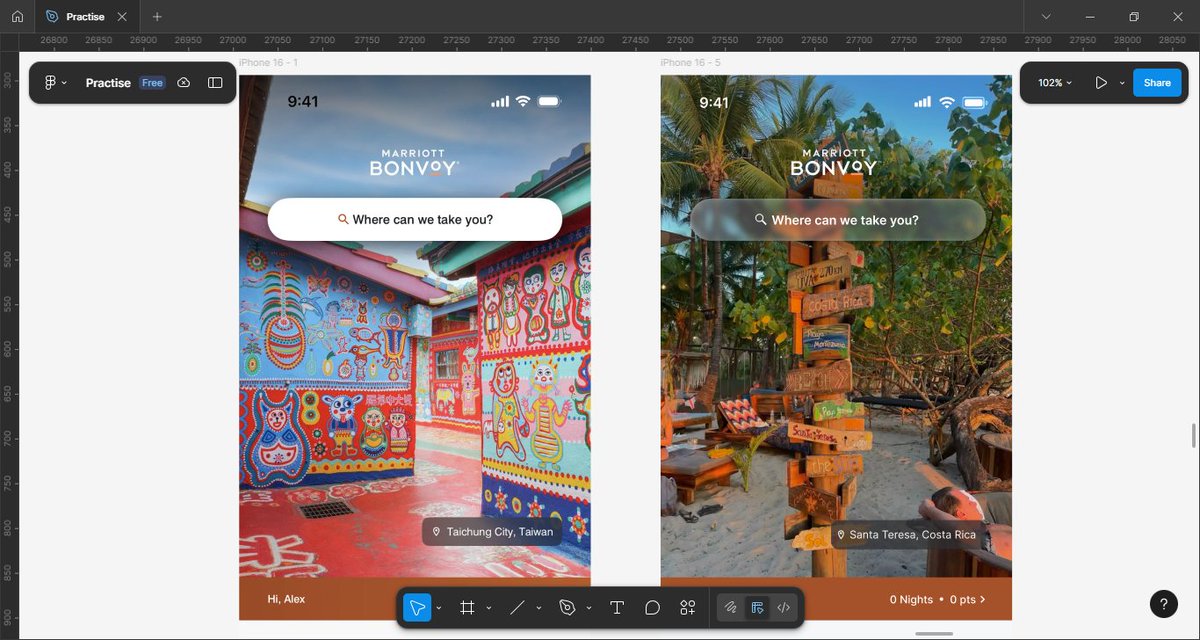Close the Practise tab
This screenshot has width=1200, height=640.
pyautogui.click(x=122, y=17)
